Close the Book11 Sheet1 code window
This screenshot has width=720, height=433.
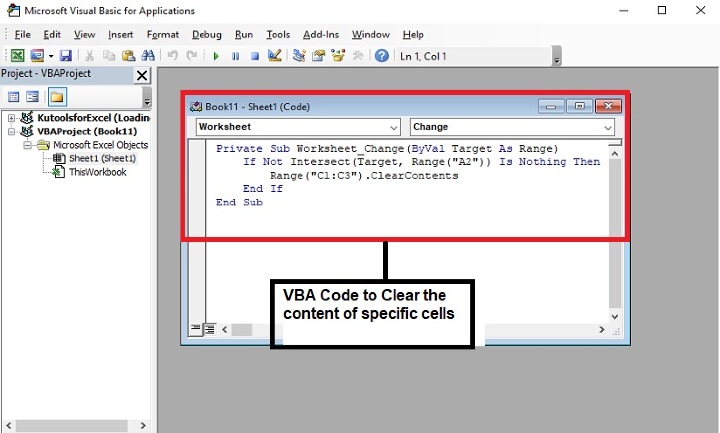pos(608,107)
